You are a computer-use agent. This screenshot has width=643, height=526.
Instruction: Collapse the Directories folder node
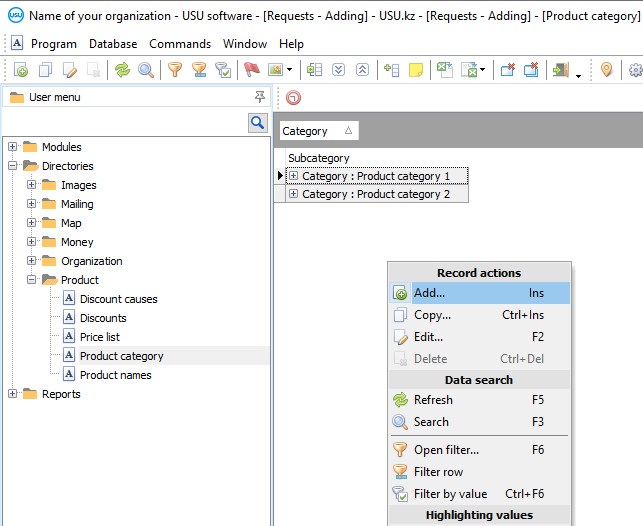pyautogui.click(x=13, y=166)
